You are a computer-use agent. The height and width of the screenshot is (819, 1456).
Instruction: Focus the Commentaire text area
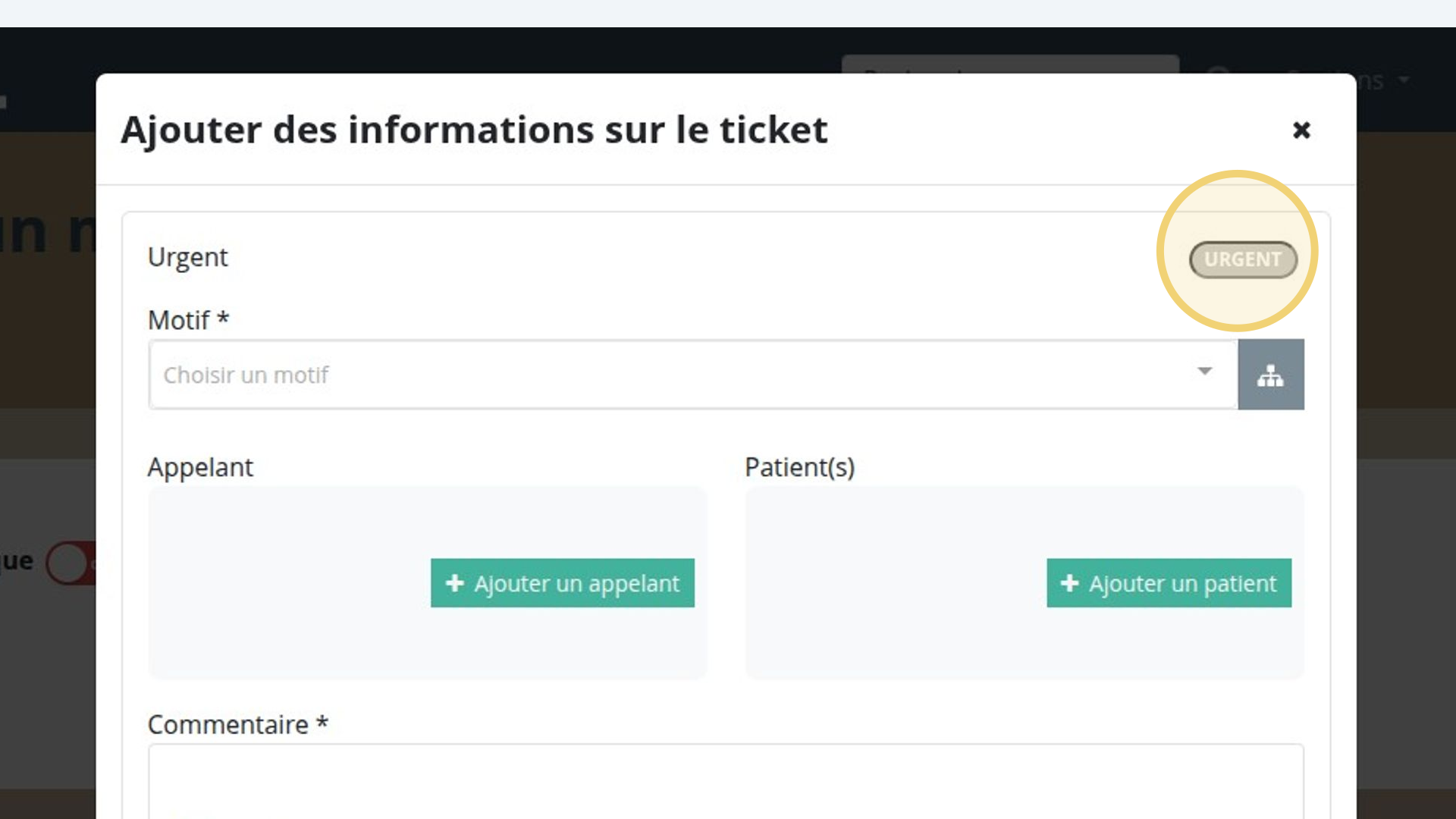pyautogui.click(x=726, y=781)
